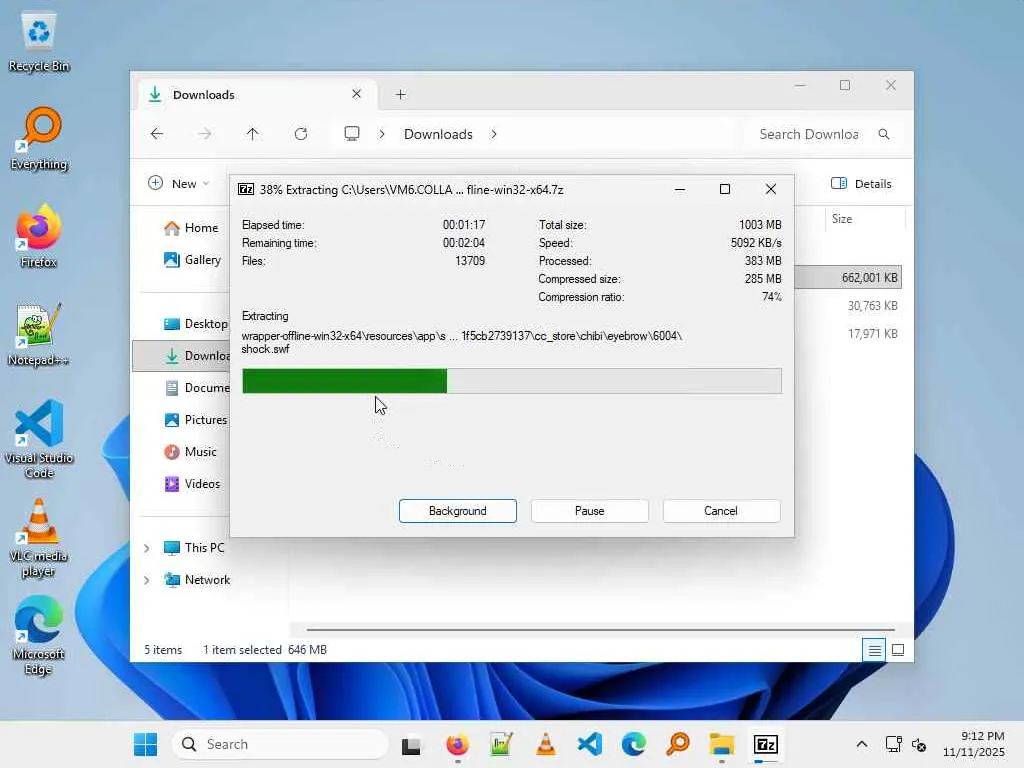Open Microsoft Edge from the taskbar
1024x768 pixels.
click(633, 744)
